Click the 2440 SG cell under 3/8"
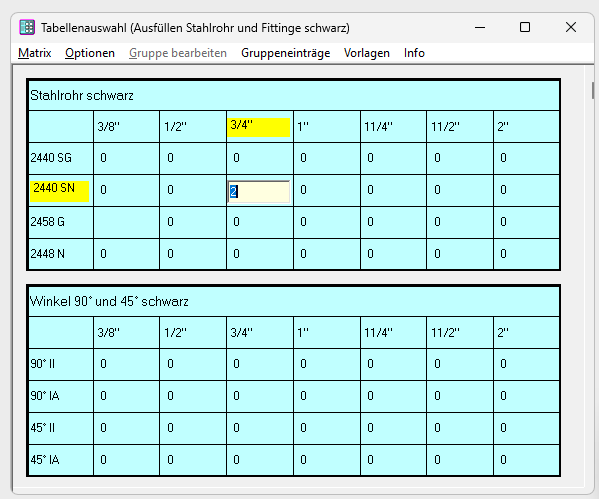Viewport: 599px width, 499px height. pyautogui.click(x=126, y=158)
